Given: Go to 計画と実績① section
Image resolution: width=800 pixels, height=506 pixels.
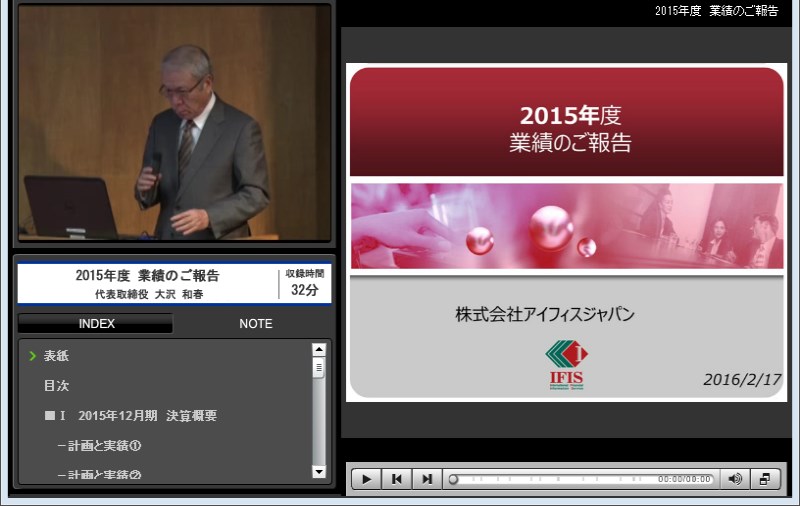Looking at the screenshot, I should [x=99, y=445].
